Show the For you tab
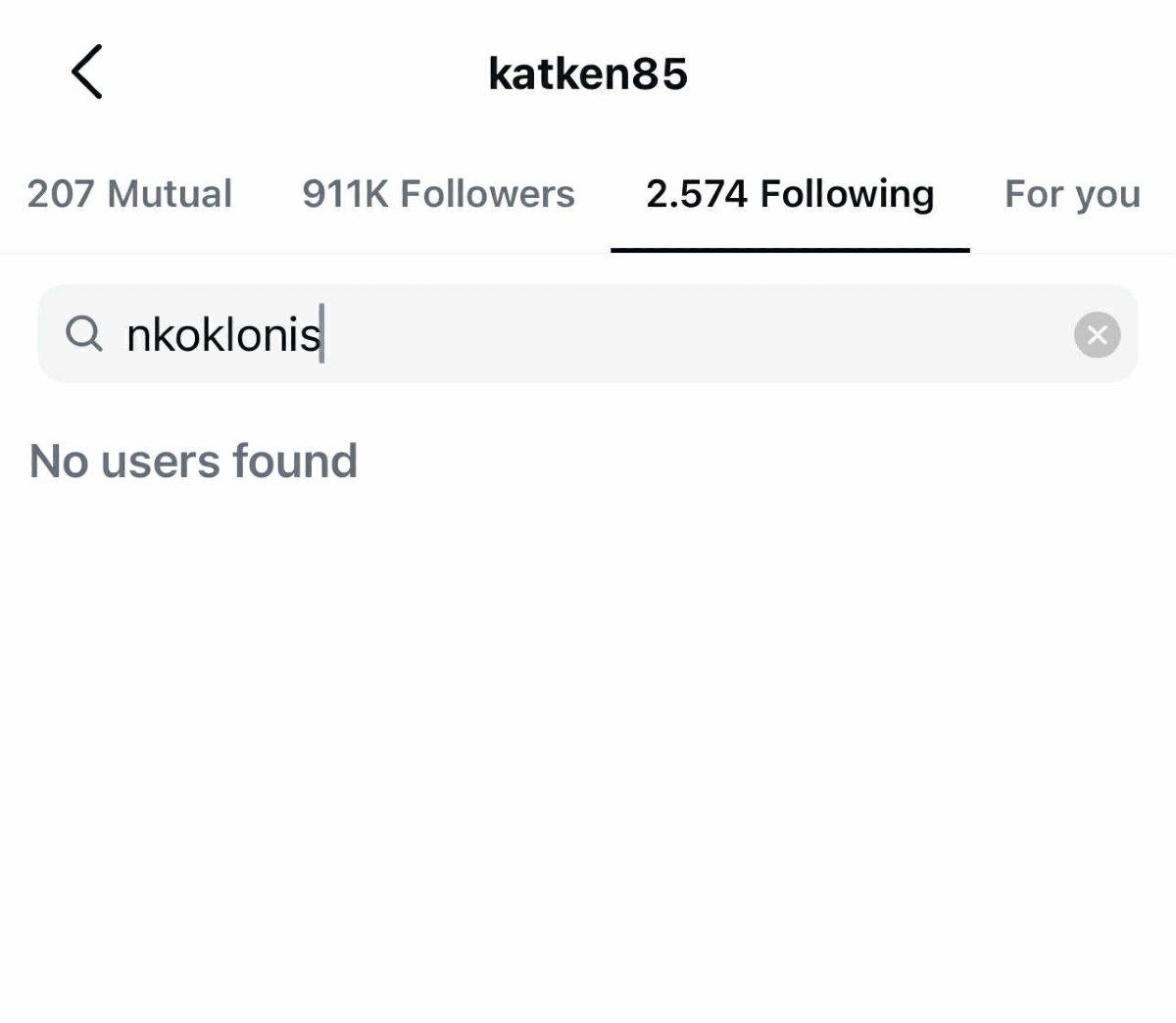 point(1072,194)
